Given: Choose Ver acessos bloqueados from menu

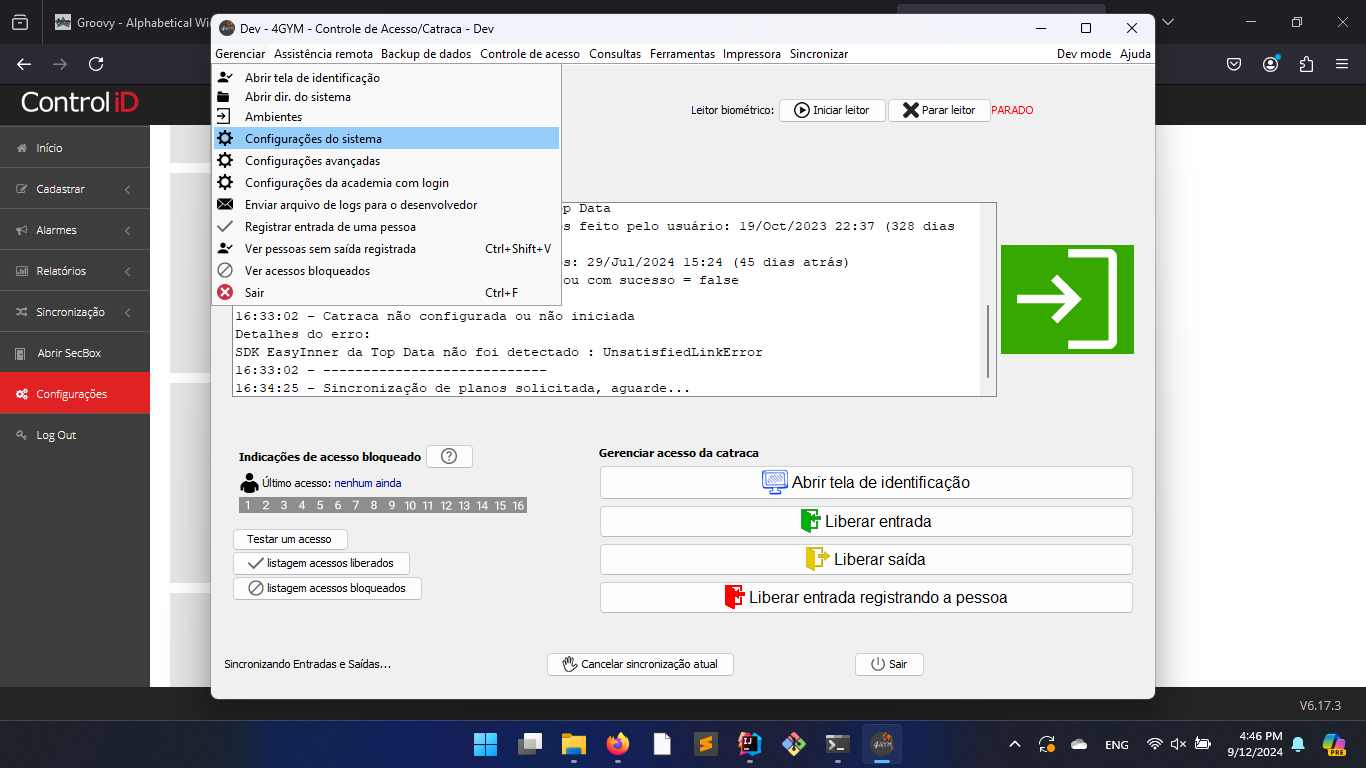Looking at the screenshot, I should (x=307, y=271).
